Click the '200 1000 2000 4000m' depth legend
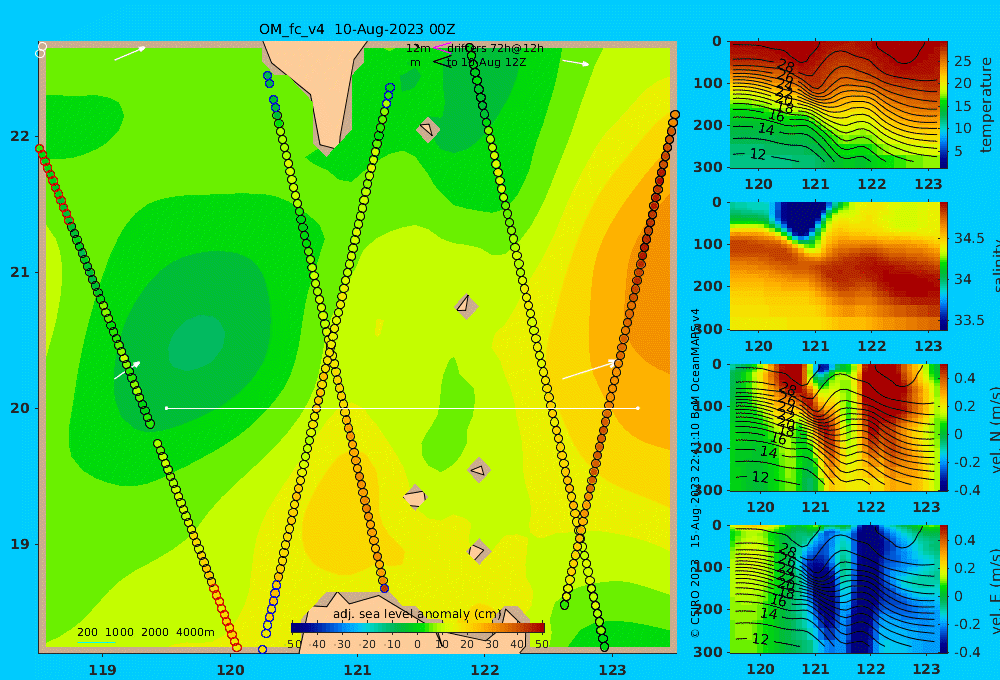 (145, 632)
